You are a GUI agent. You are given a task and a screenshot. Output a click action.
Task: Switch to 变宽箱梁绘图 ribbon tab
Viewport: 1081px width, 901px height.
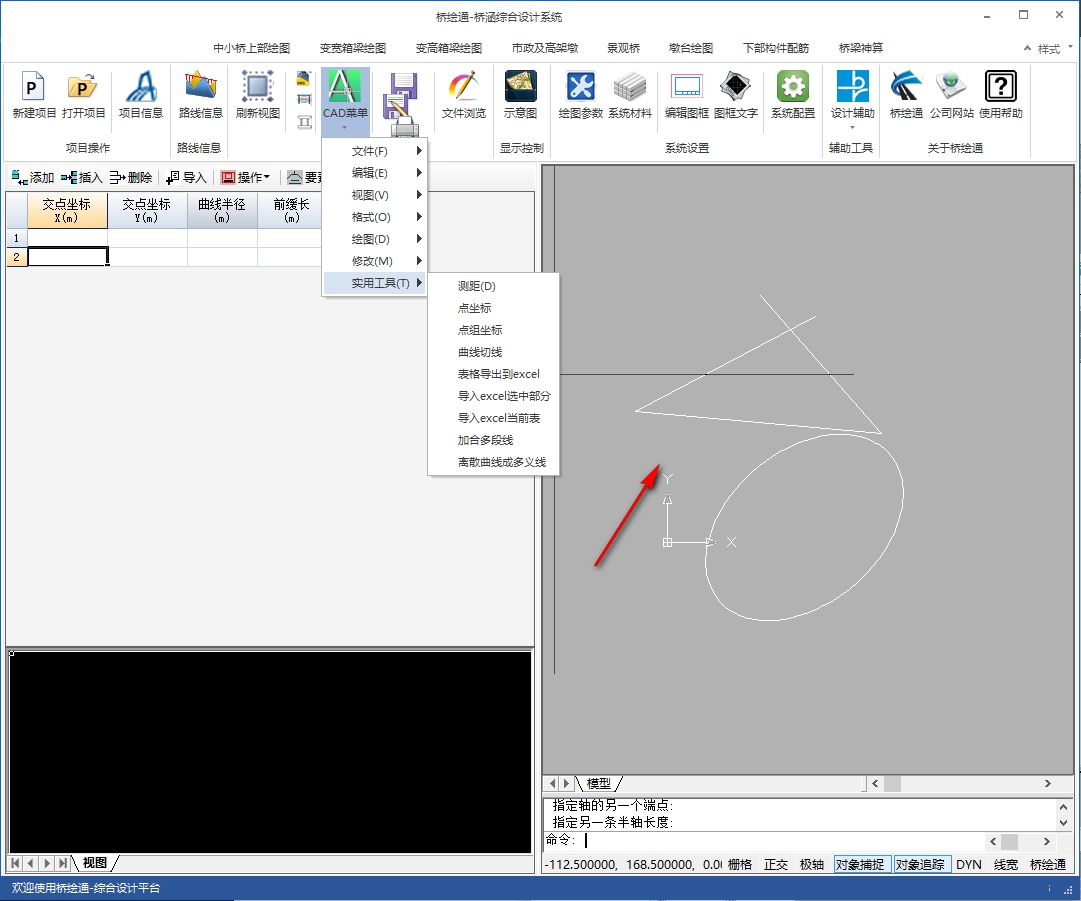point(353,48)
